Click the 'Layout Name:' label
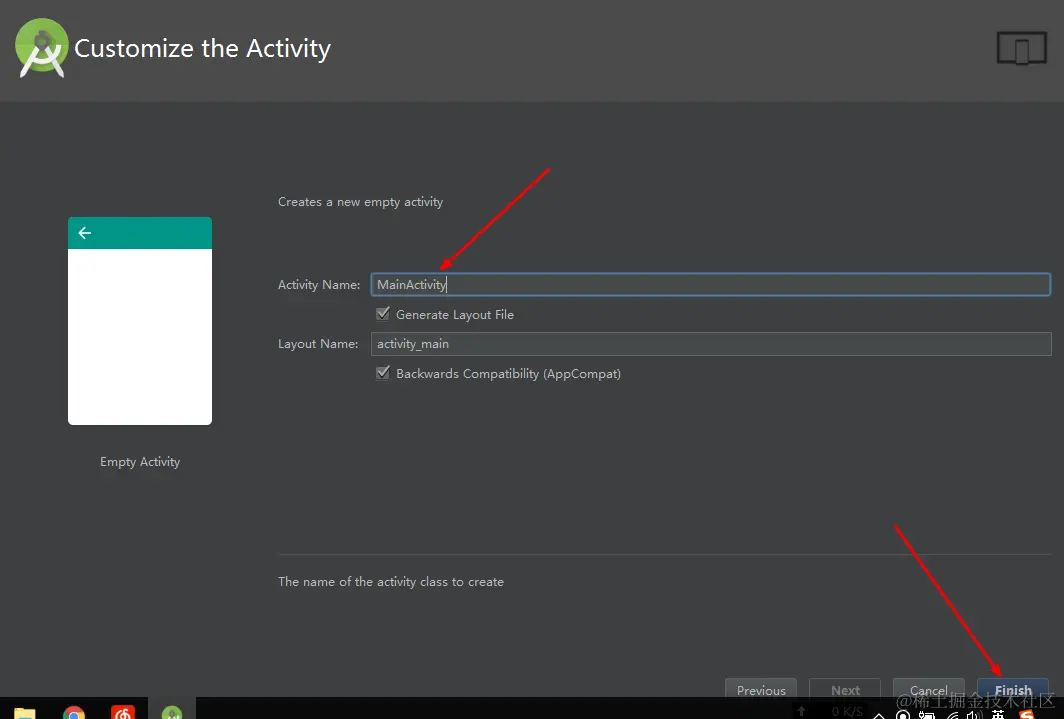1064x719 pixels. pyautogui.click(x=318, y=343)
